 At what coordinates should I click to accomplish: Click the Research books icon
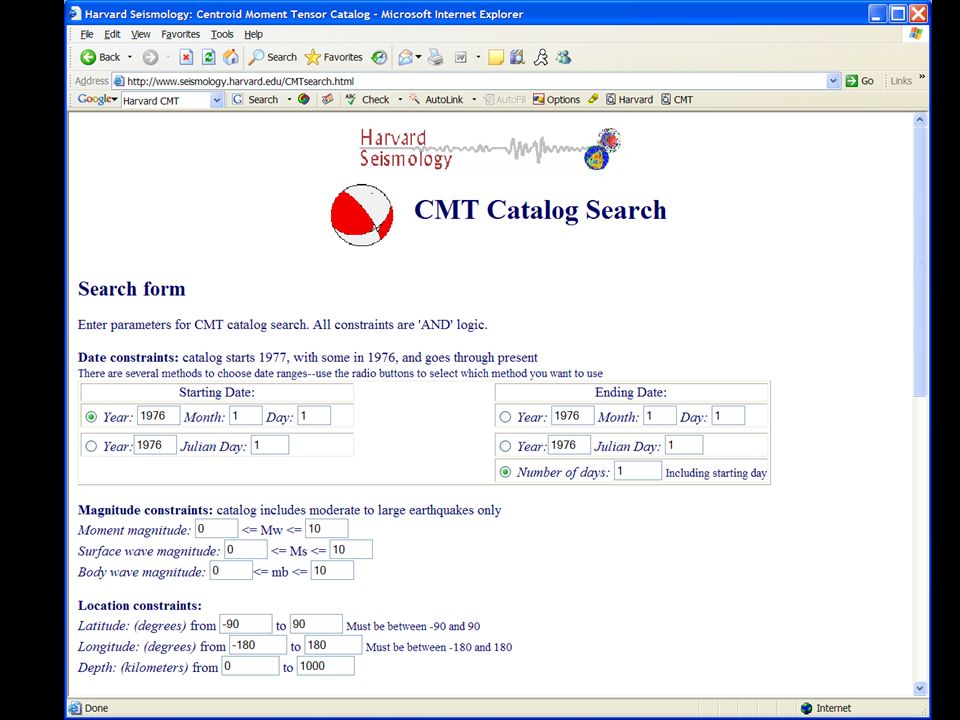pyautogui.click(x=517, y=57)
